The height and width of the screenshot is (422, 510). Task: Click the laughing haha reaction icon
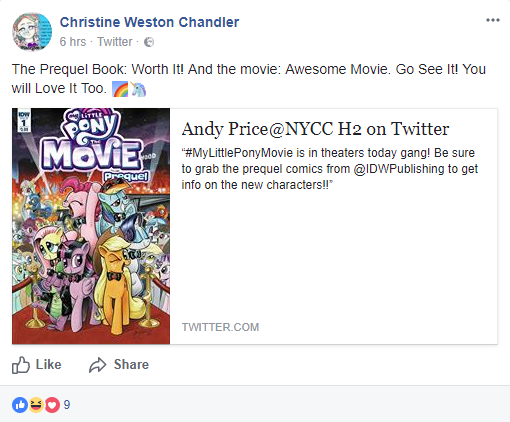pyautogui.click(x=36, y=405)
